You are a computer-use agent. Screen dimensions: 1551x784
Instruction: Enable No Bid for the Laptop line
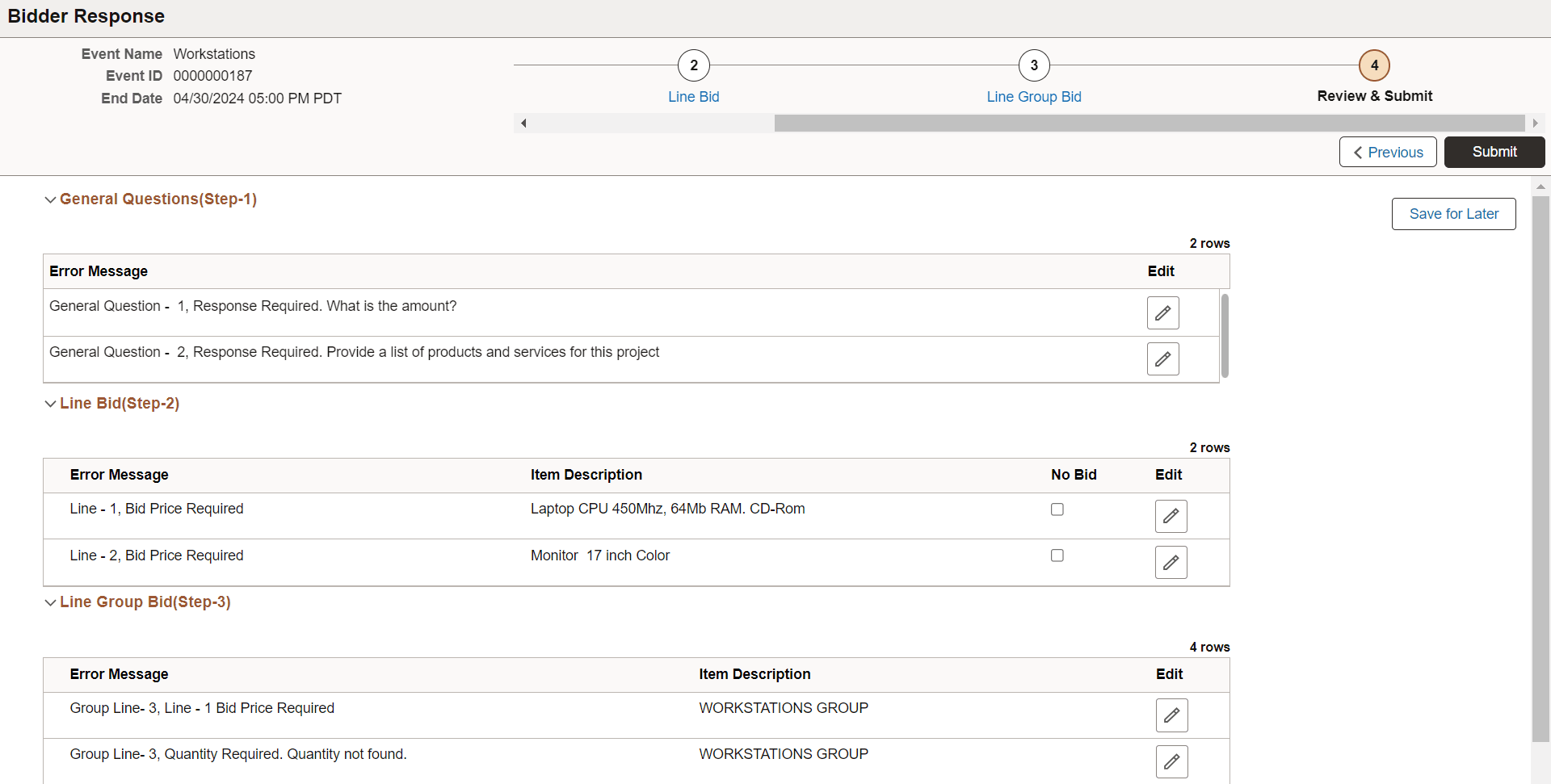(1057, 509)
